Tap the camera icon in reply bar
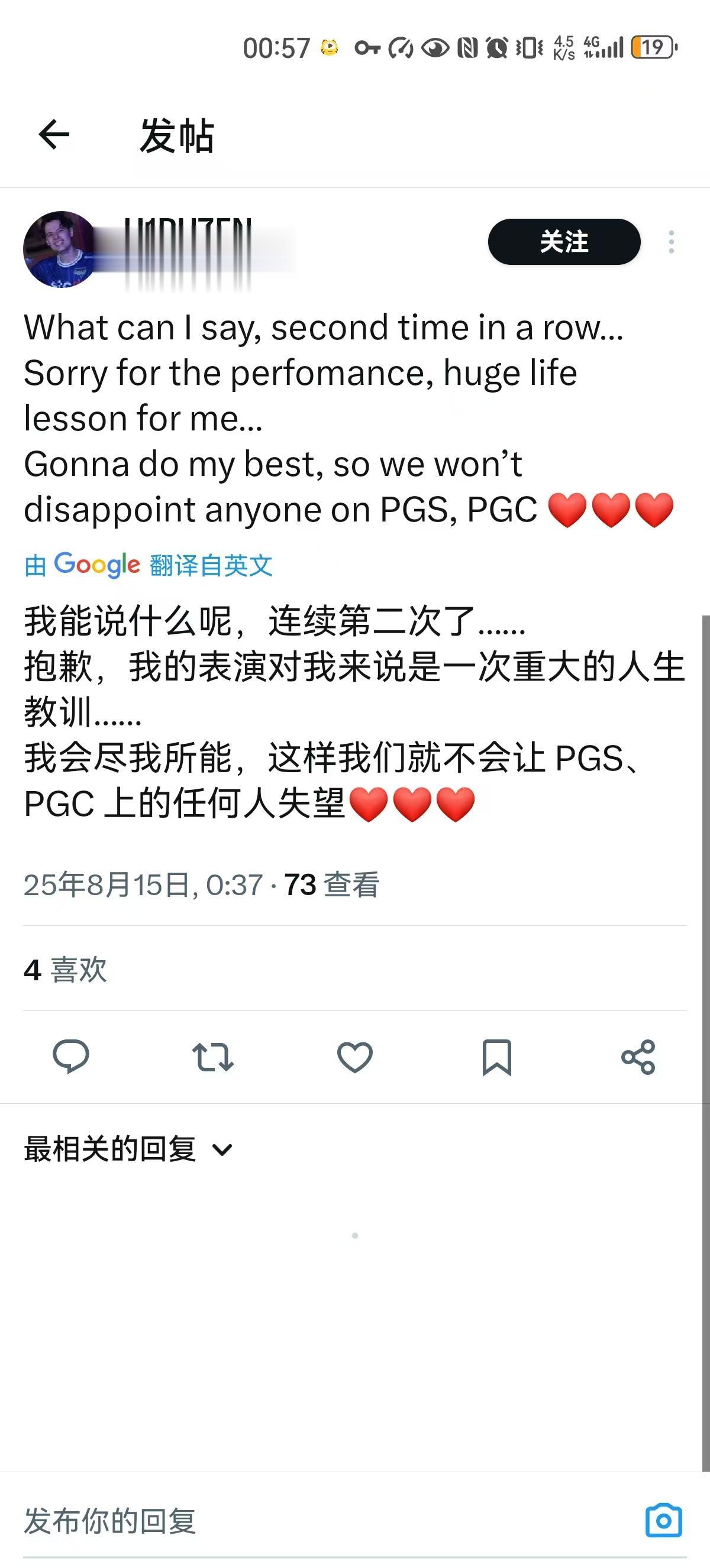The width and height of the screenshot is (710, 1568). (664, 1521)
